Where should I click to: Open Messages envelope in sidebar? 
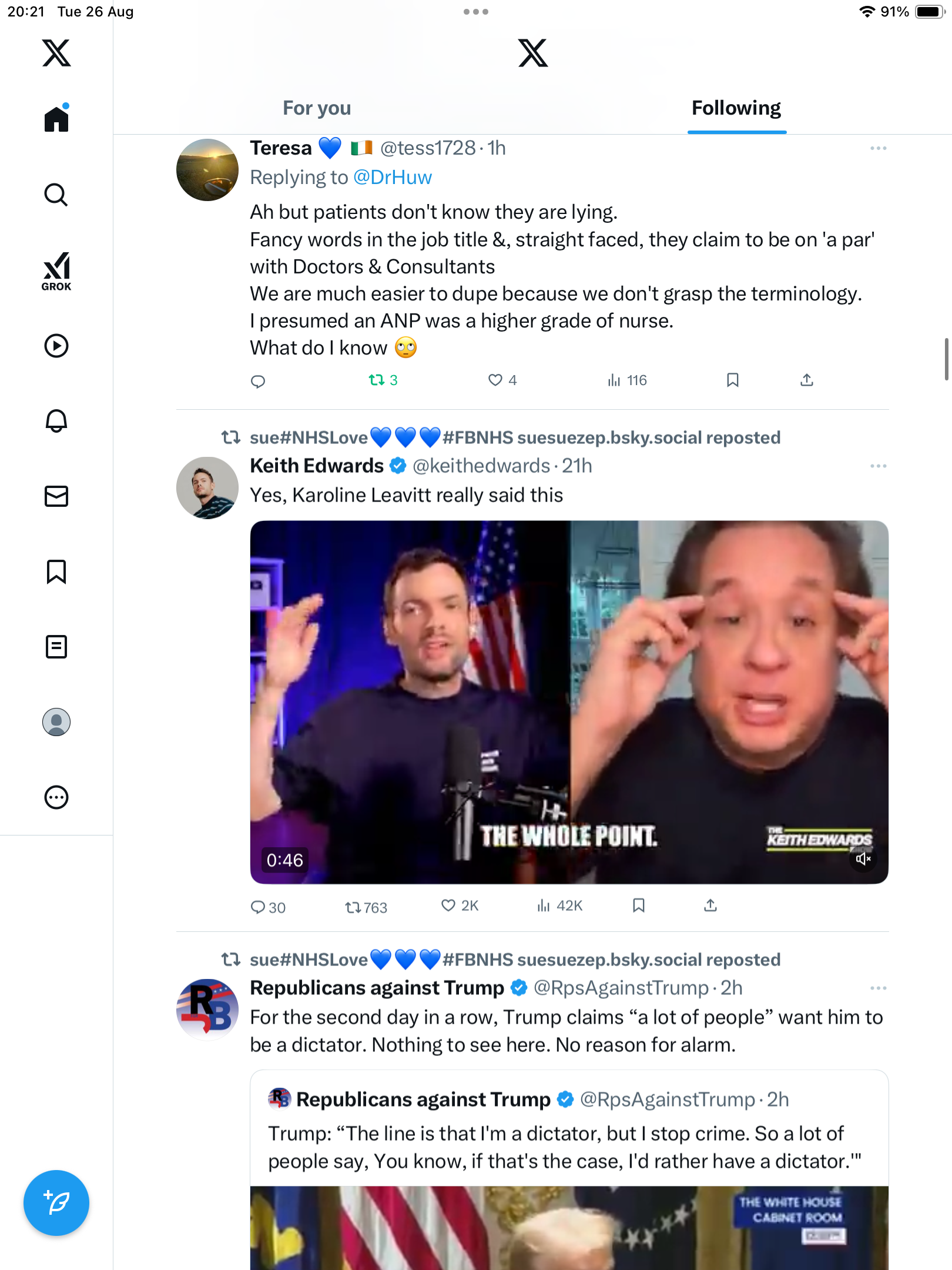click(x=56, y=496)
